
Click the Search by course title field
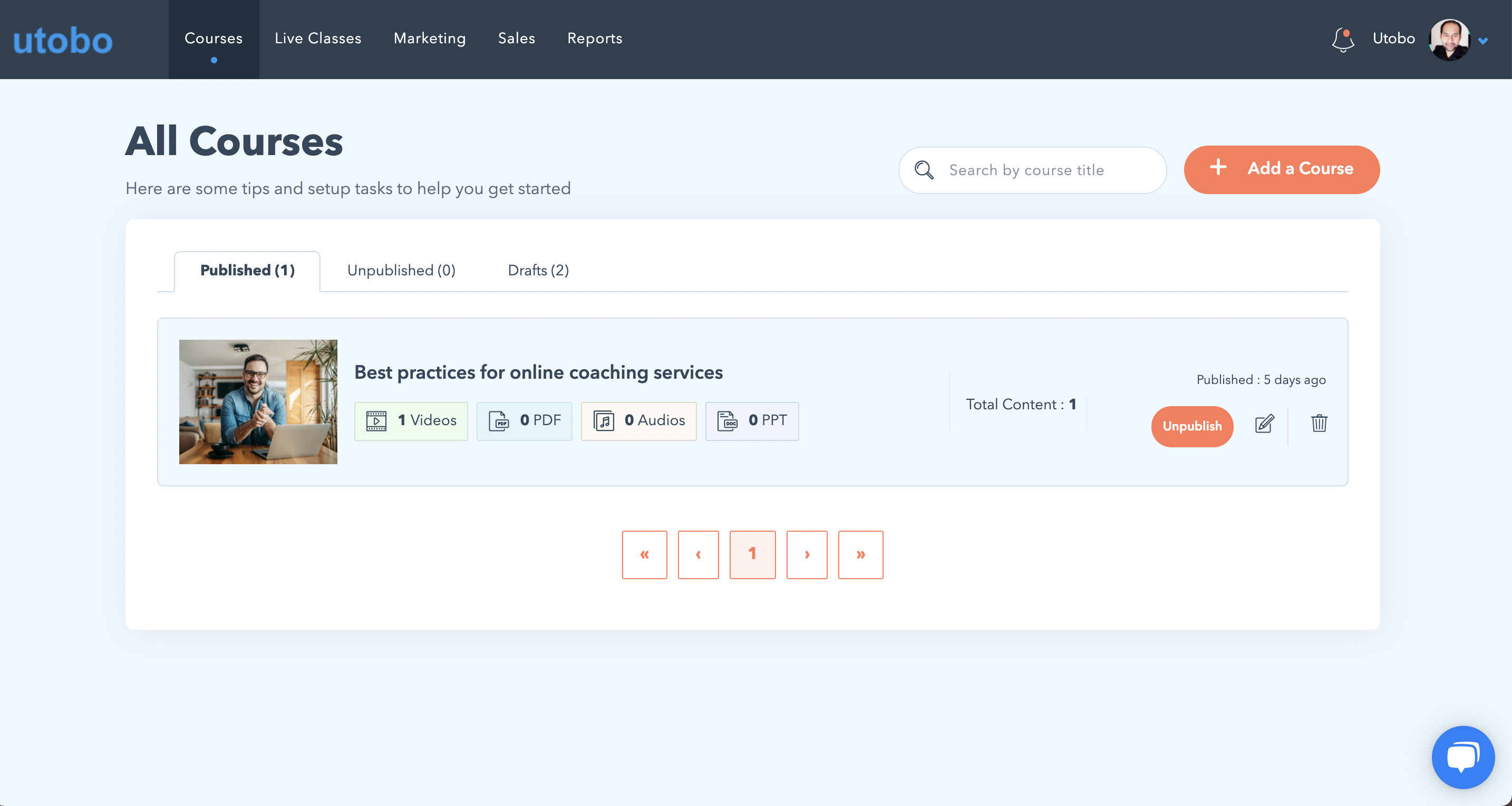click(x=1045, y=170)
